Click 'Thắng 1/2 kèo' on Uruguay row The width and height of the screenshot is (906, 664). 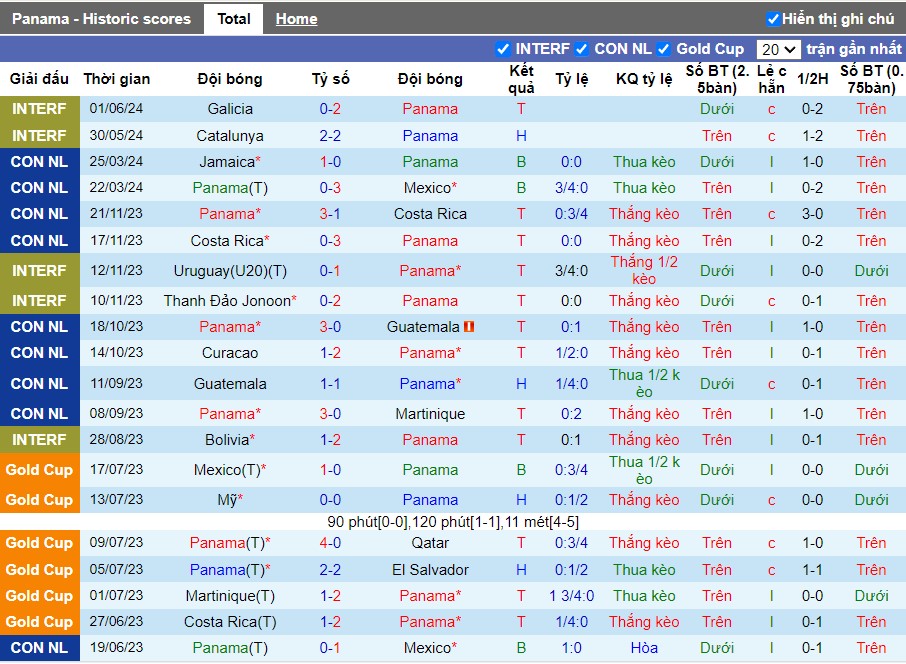[644, 270]
